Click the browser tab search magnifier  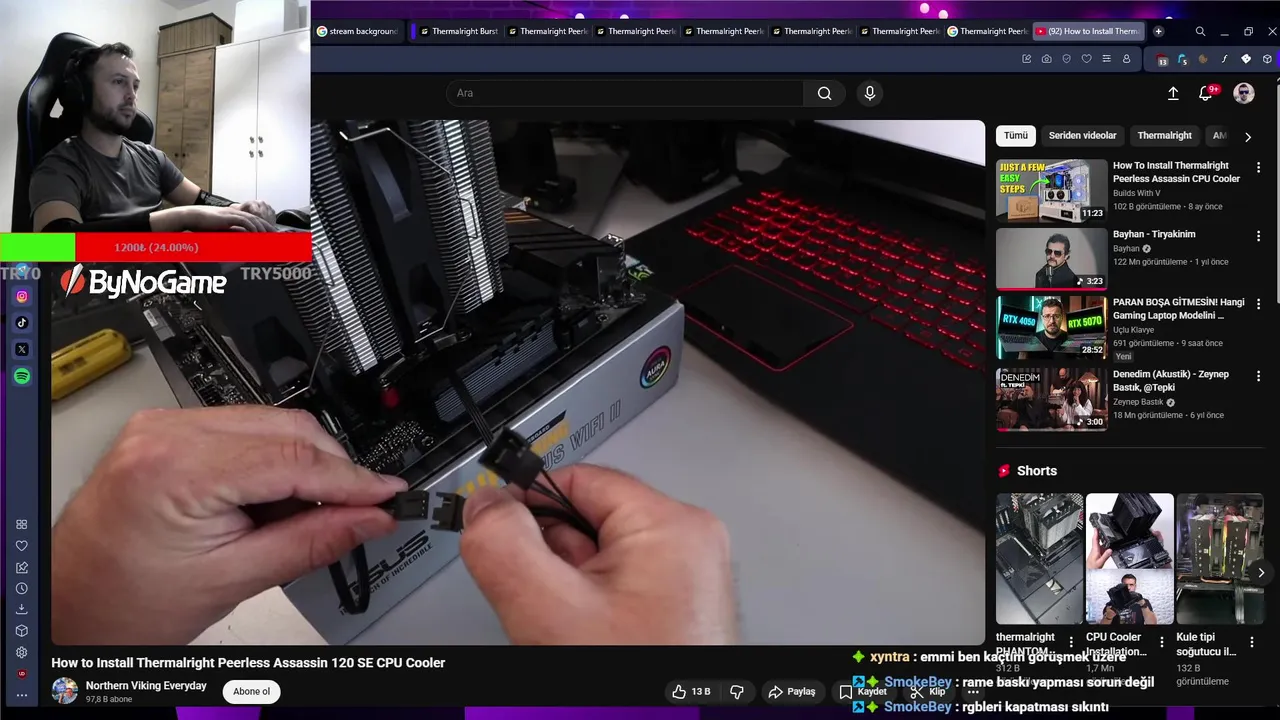(x=1200, y=31)
